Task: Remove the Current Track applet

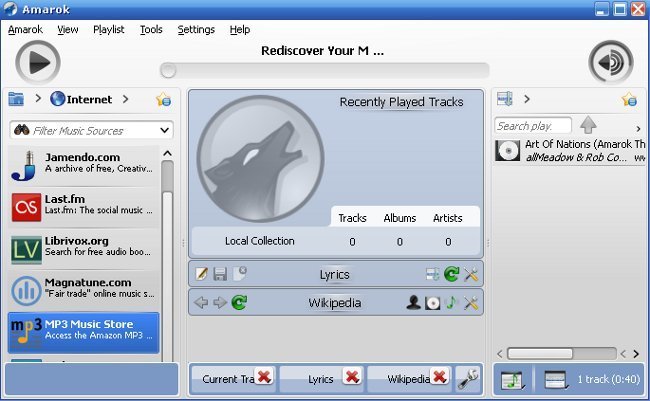Action: (x=264, y=377)
